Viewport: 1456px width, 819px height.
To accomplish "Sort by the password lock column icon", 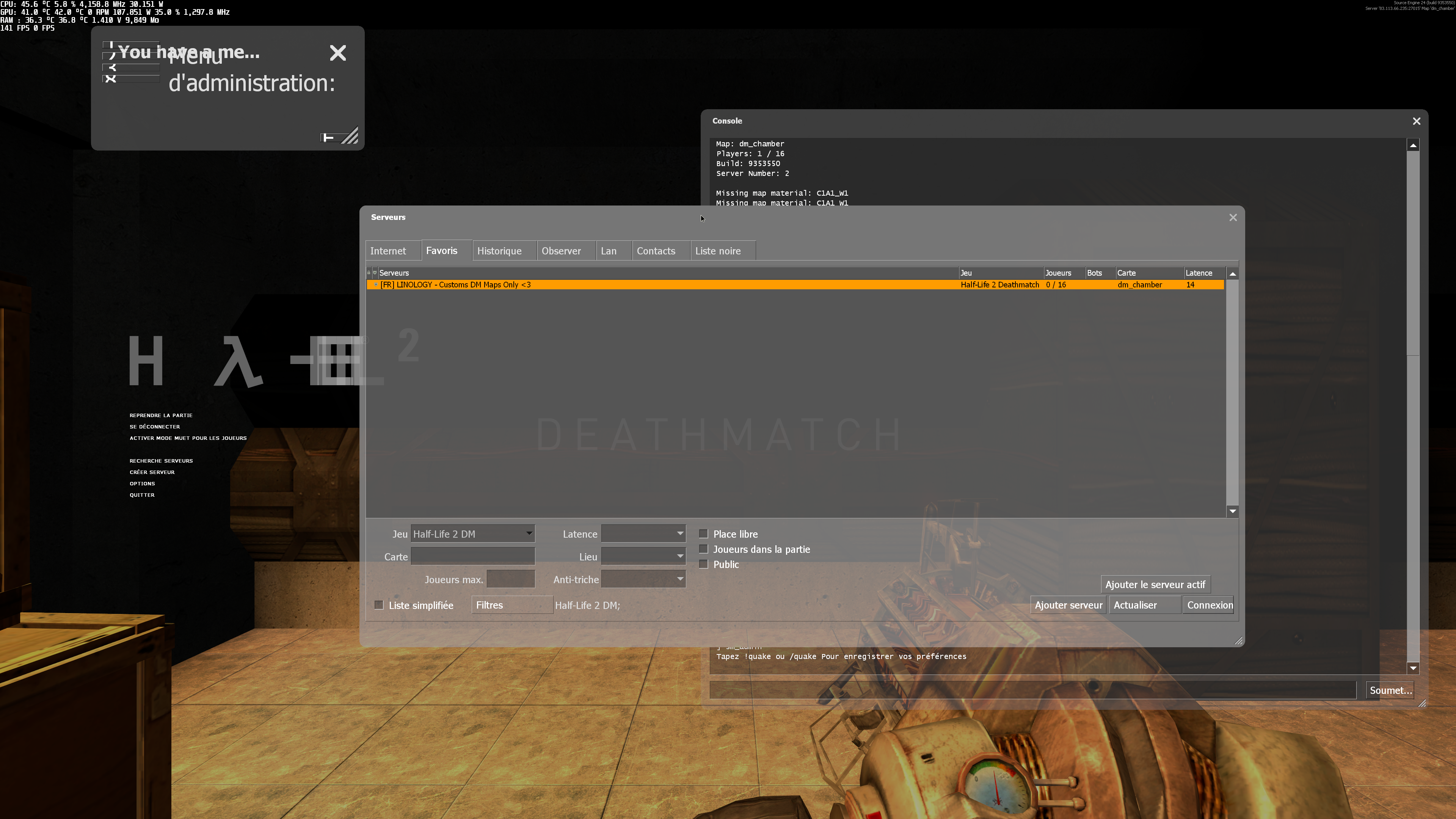I will click(369, 273).
